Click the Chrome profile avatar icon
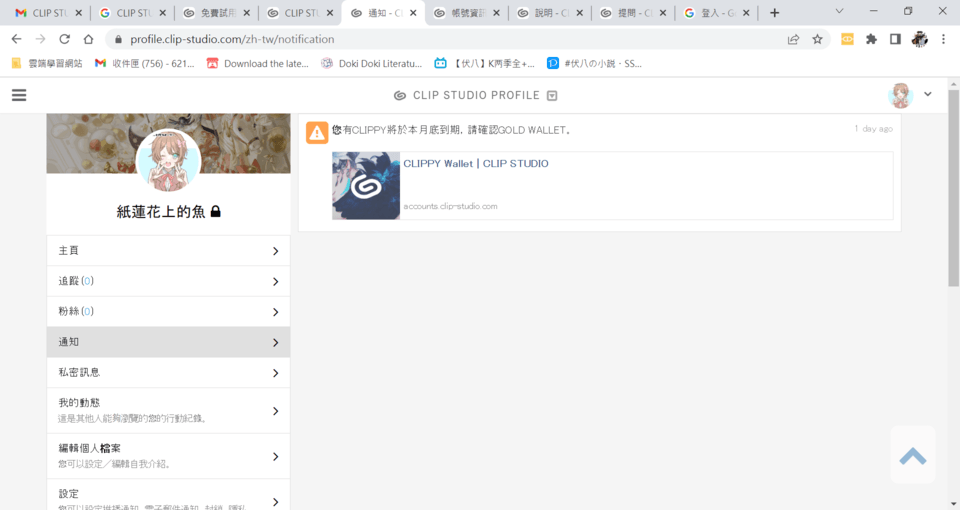 (919, 39)
